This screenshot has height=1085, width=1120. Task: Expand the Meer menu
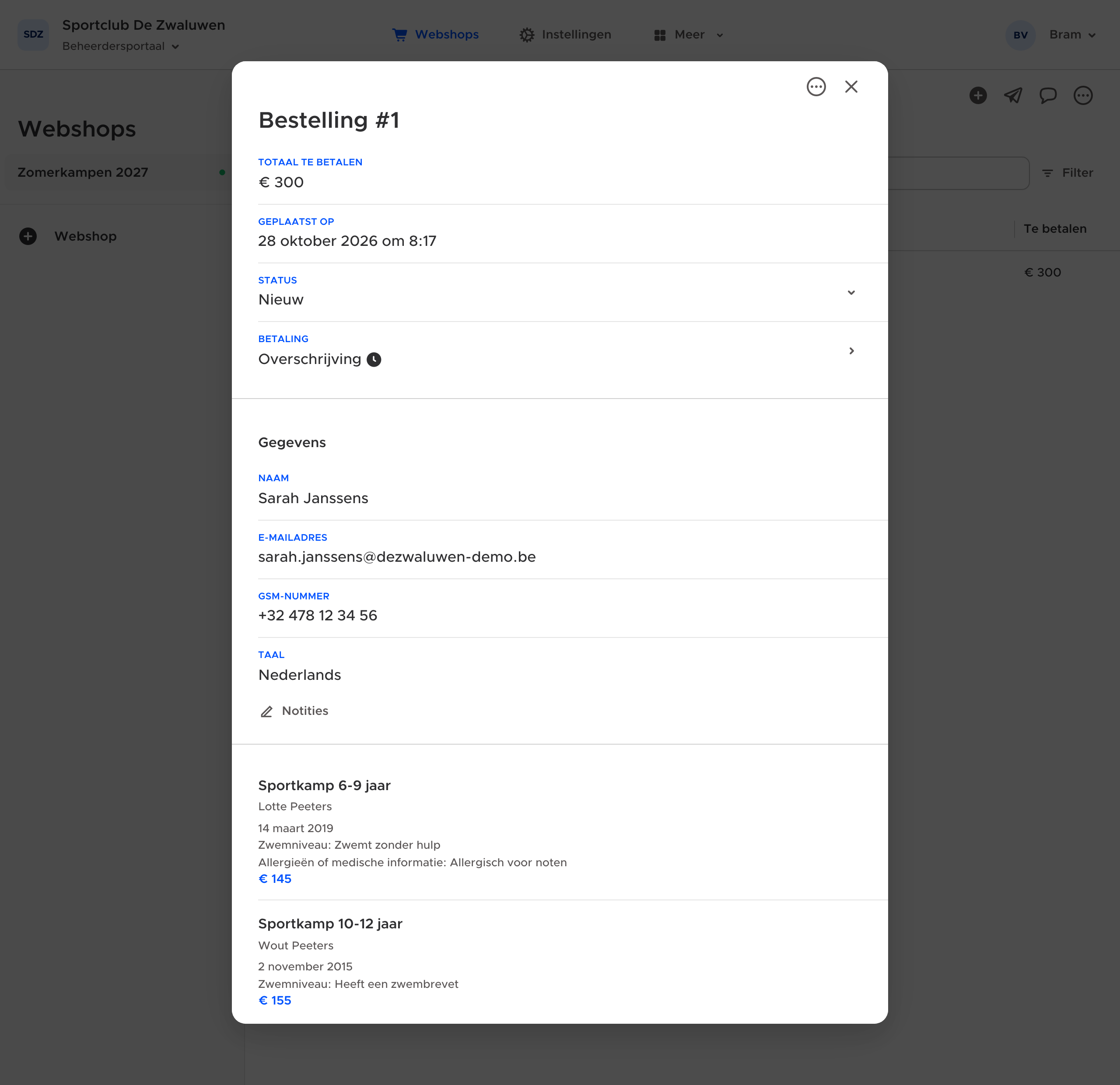tap(689, 35)
